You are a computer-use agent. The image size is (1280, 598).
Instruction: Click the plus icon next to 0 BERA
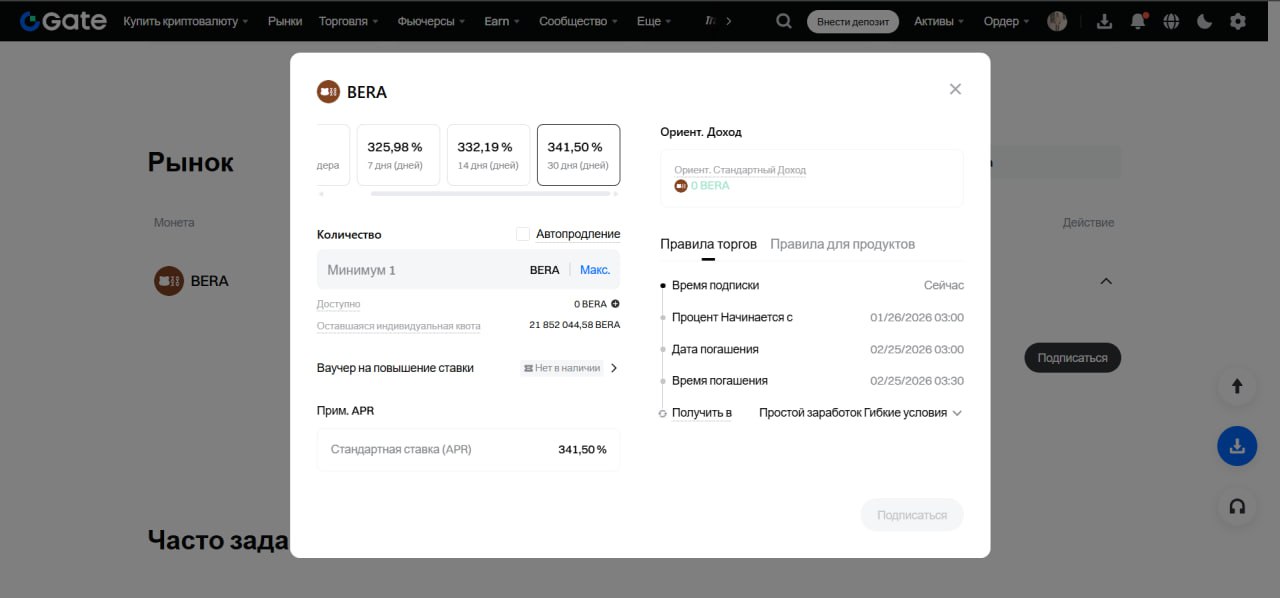[613, 302]
